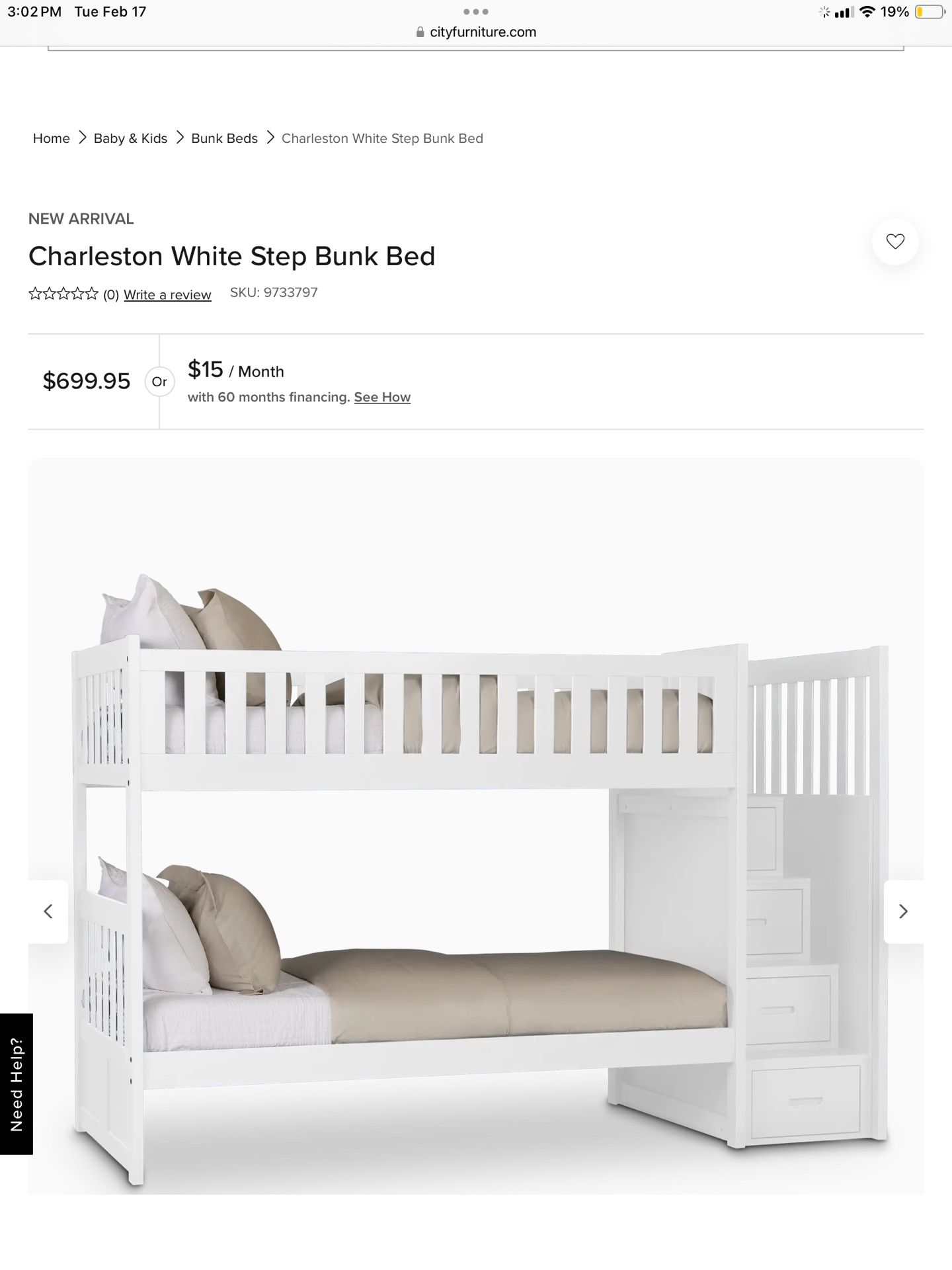
Task: Show next product image arrow
Action: (x=904, y=911)
